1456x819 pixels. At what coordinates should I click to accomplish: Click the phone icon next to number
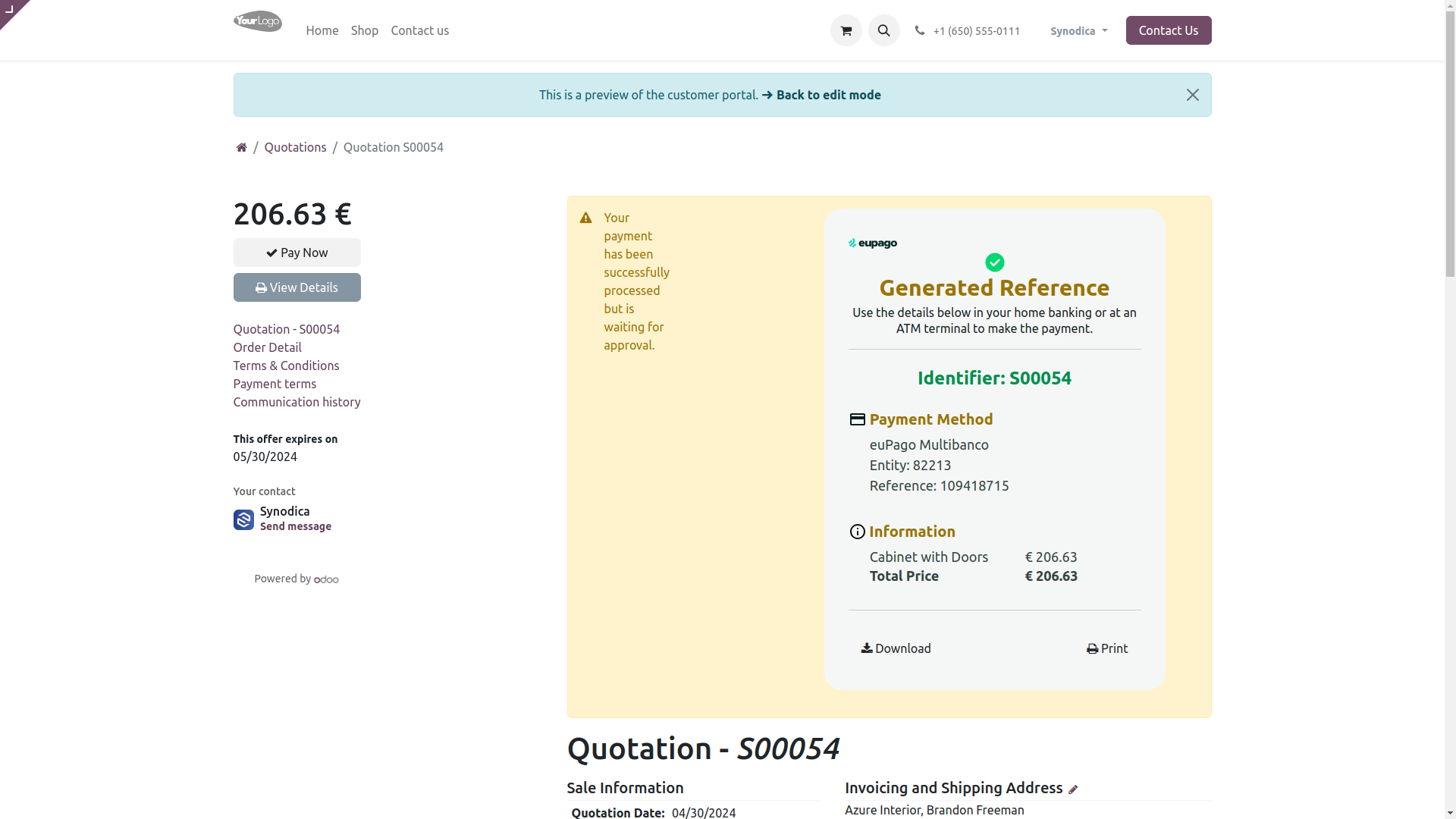point(919,30)
